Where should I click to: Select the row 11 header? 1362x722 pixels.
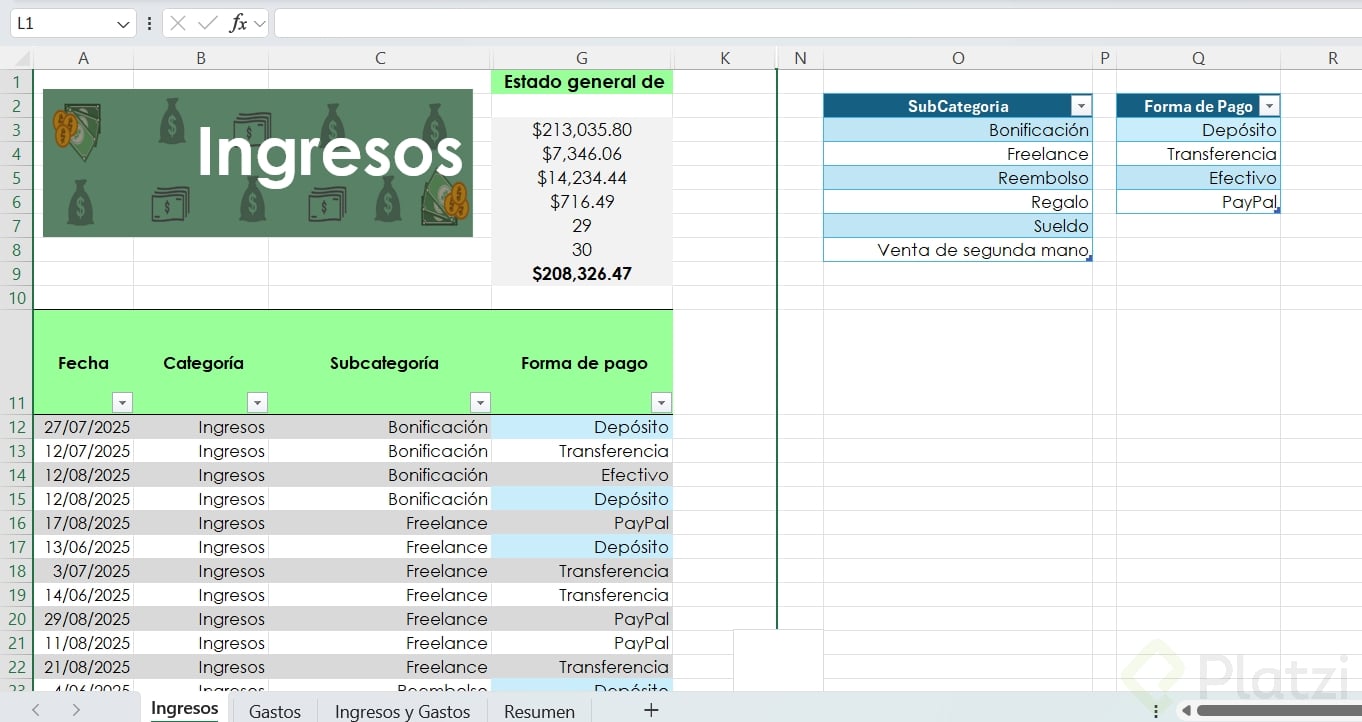16,362
